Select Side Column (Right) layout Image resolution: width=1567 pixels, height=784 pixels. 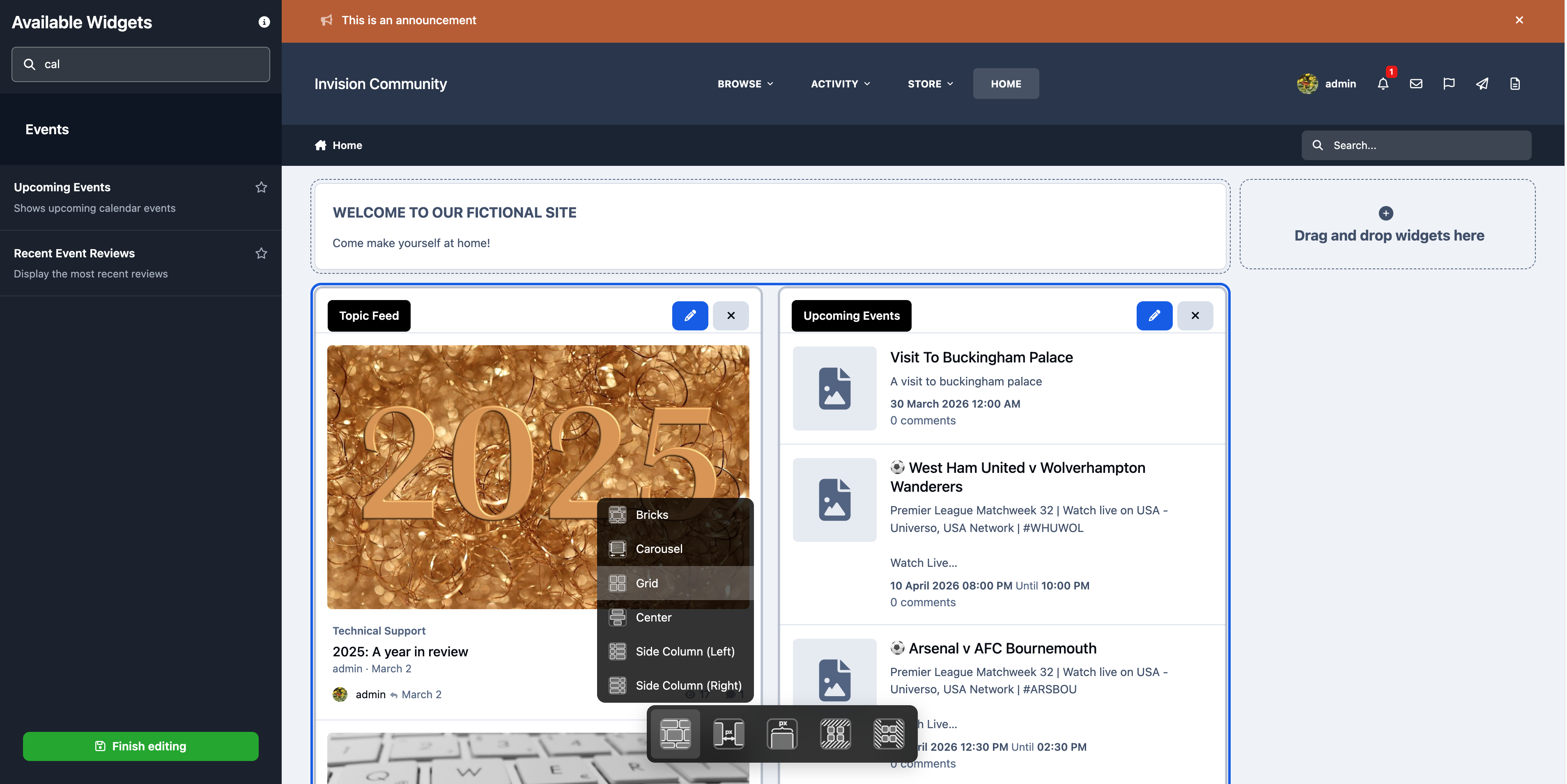(675, 685)
